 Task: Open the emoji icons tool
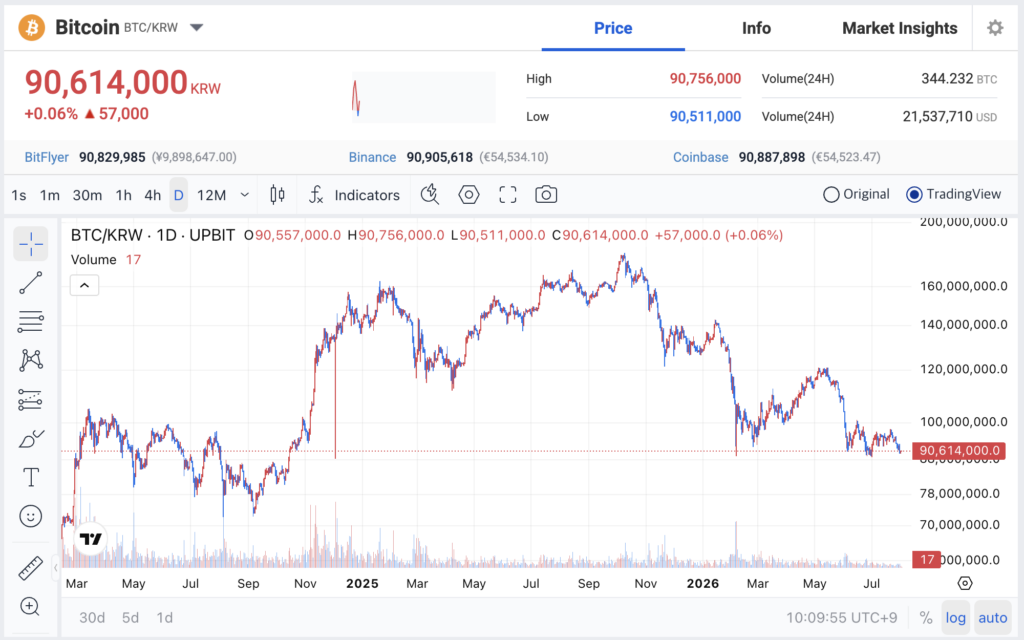[x=31, y=517]
